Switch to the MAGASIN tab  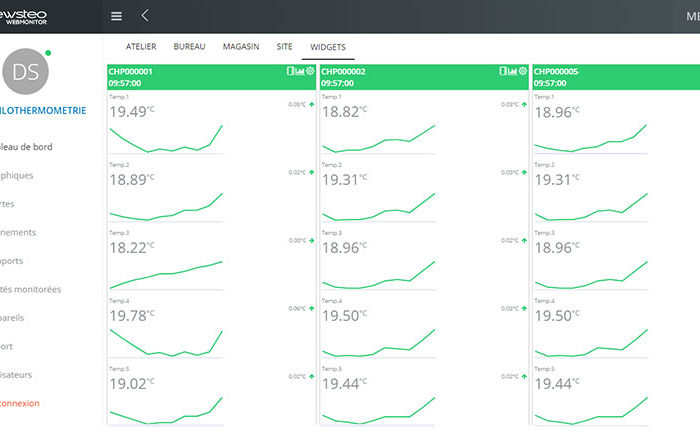coord(241,46)
